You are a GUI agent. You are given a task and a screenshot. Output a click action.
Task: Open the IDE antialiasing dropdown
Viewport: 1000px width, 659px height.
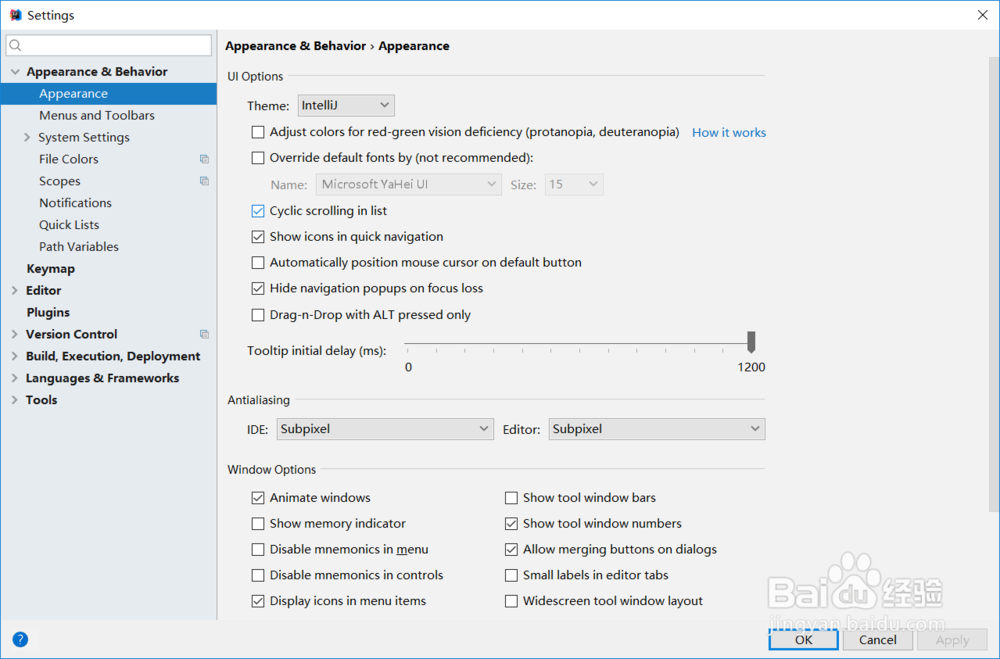385,429
